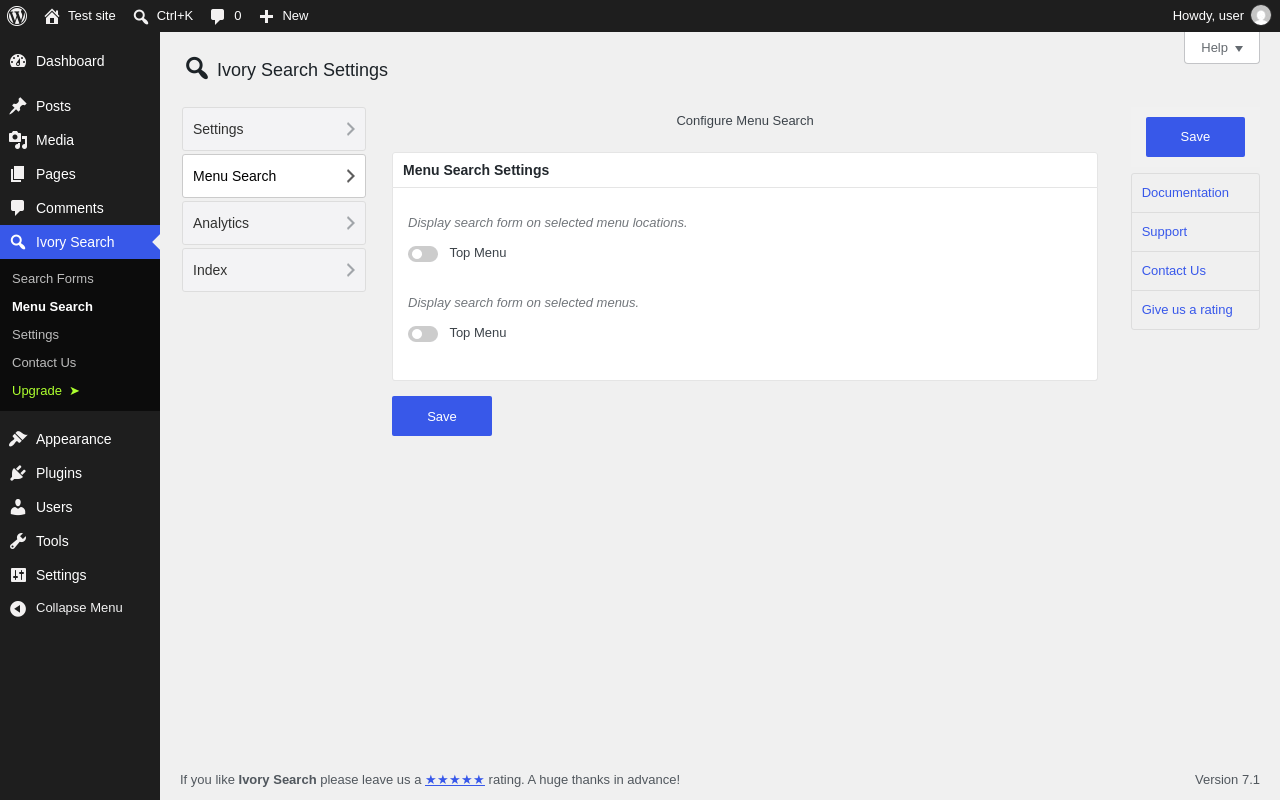Viewport: 1280px width, 800px height.
Task: Click the Version 7.1 footer text
Action: click(x=1227, y=780)
